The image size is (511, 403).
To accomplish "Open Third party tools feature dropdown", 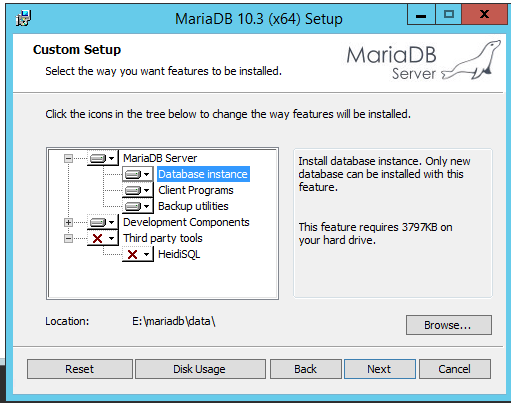I will coord(103,238).
